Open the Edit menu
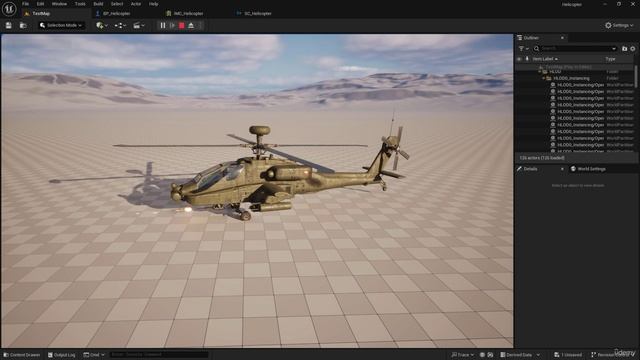 (x=40, y=4)
